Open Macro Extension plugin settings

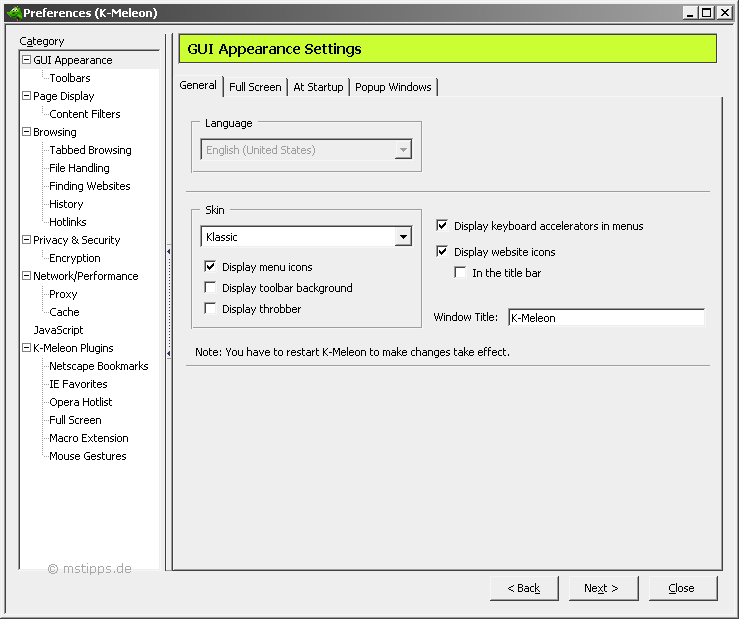89,438
